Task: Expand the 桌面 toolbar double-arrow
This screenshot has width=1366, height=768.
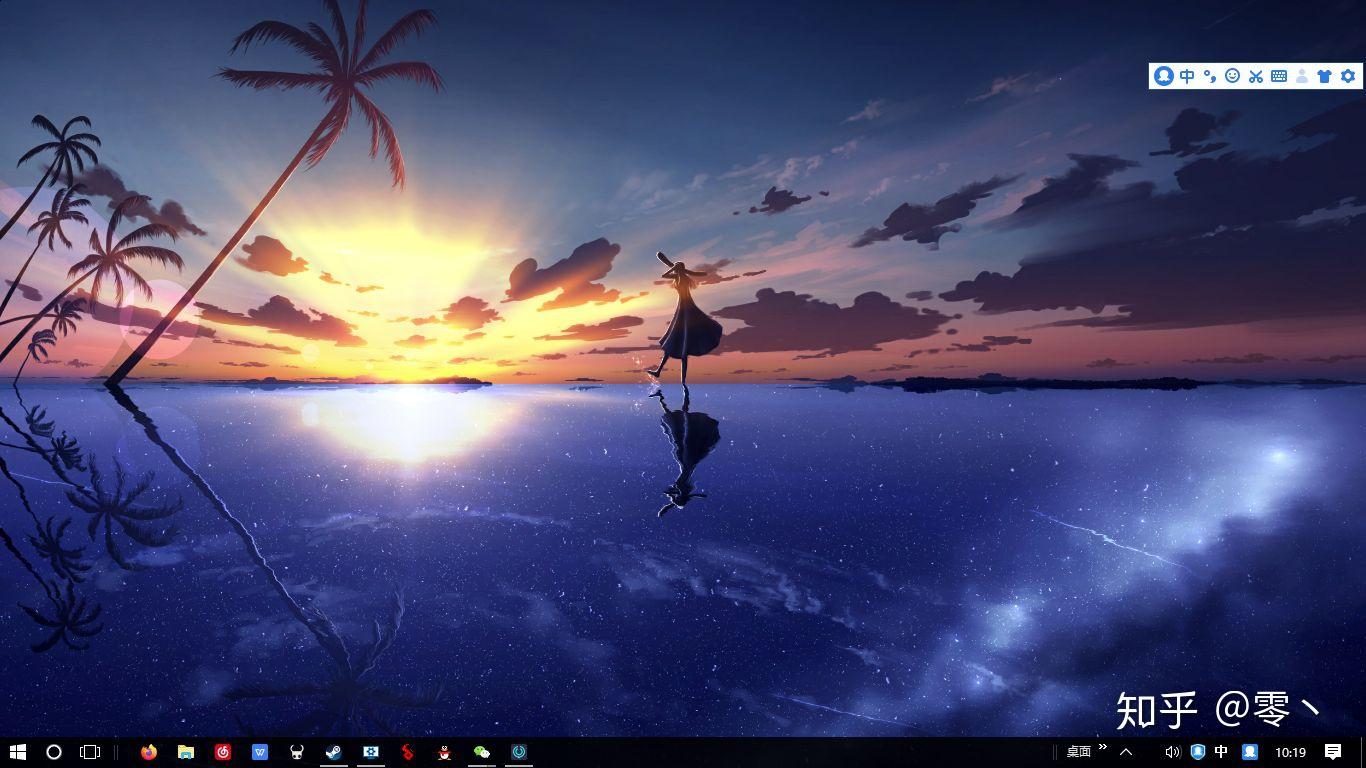Action: click(x=1102, y=748)
